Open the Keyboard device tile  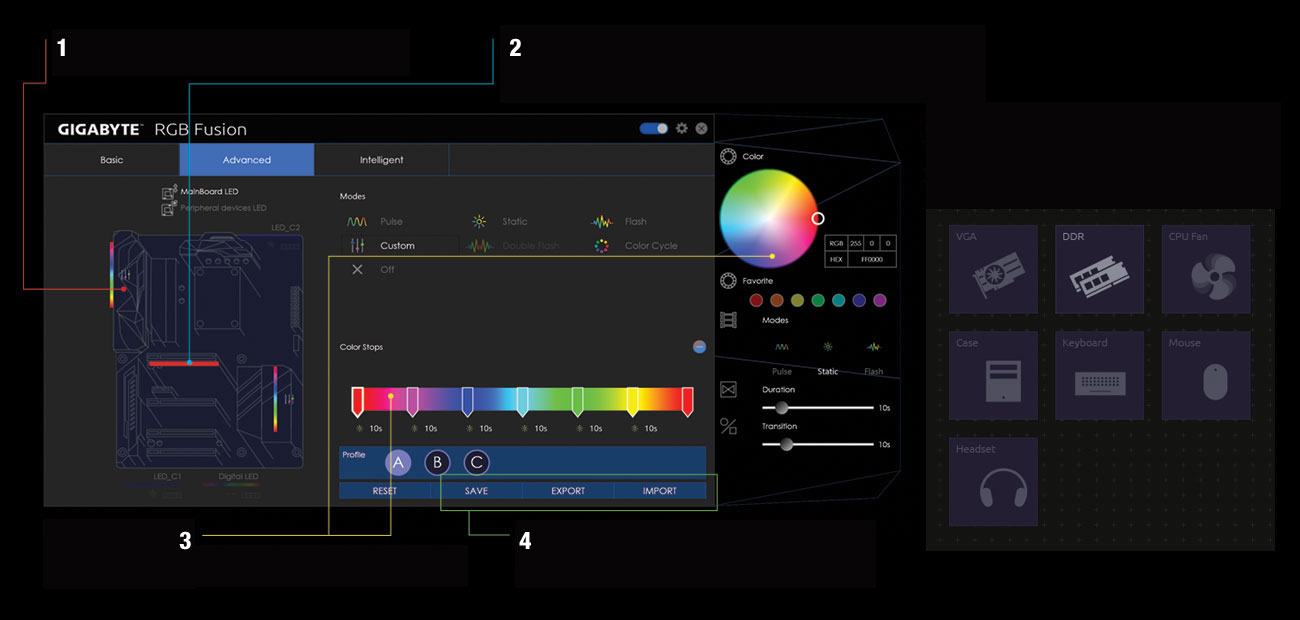[1099, 375]
